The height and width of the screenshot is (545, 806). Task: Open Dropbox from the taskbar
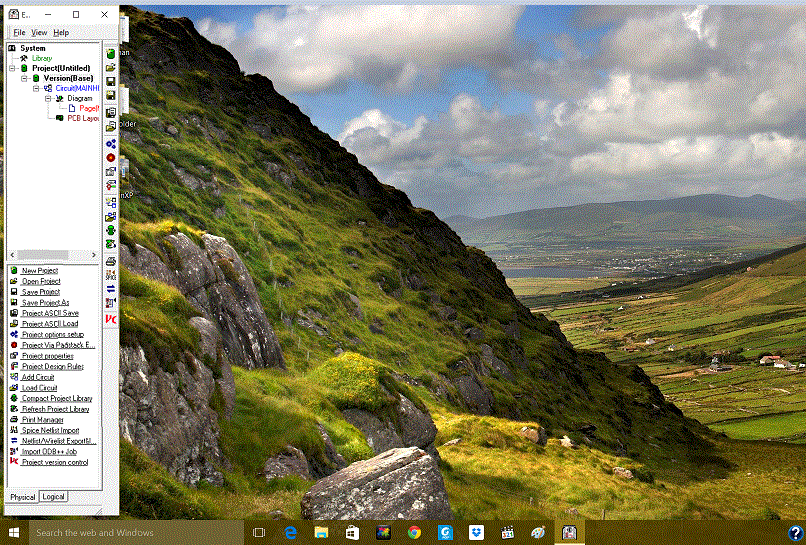[x=477, y=533]
